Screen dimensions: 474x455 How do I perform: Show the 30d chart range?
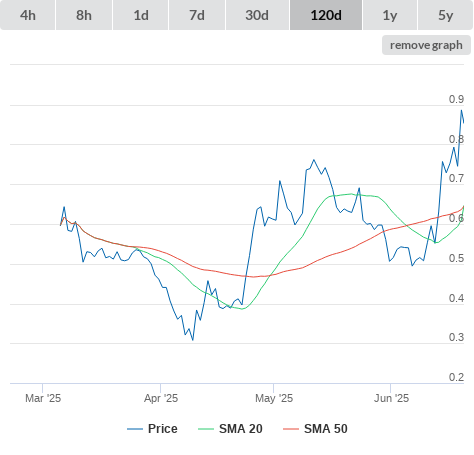257,15
